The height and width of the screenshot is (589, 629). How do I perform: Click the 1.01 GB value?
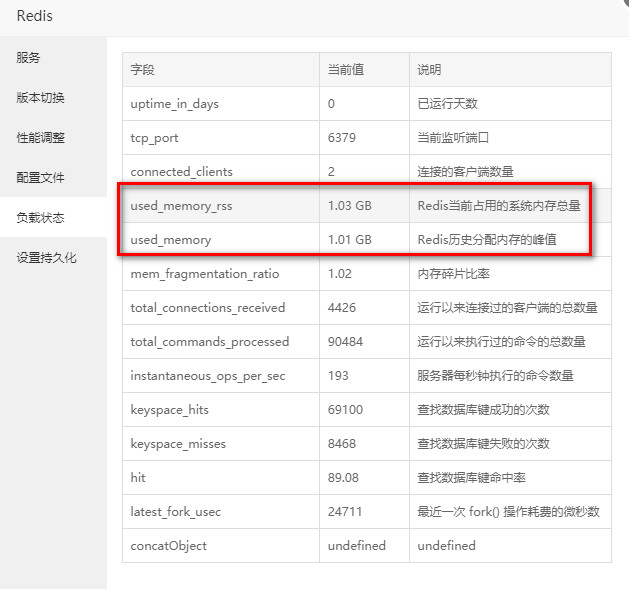tap(350, 240)
